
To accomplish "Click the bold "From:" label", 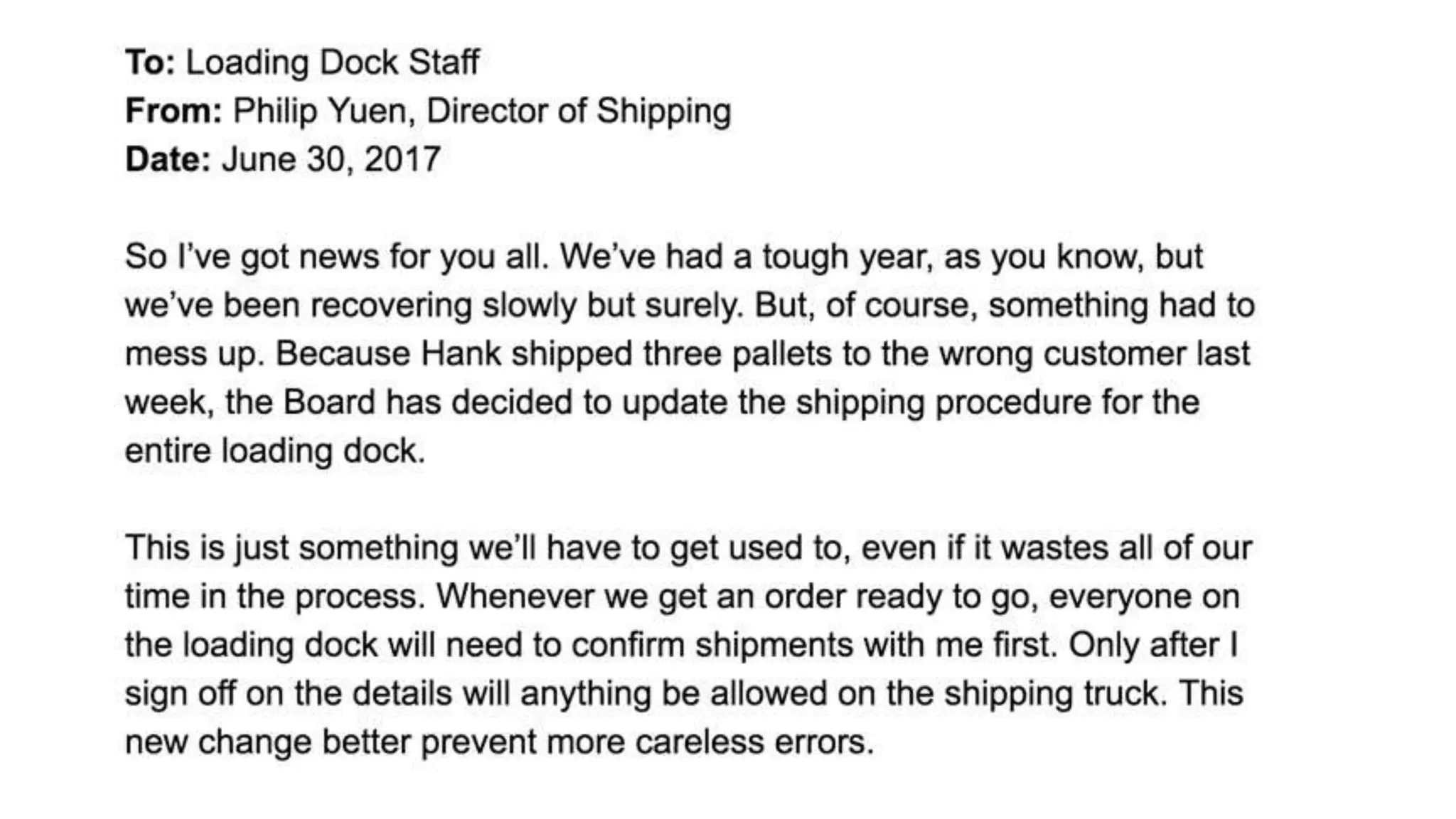I will (174, 111).
